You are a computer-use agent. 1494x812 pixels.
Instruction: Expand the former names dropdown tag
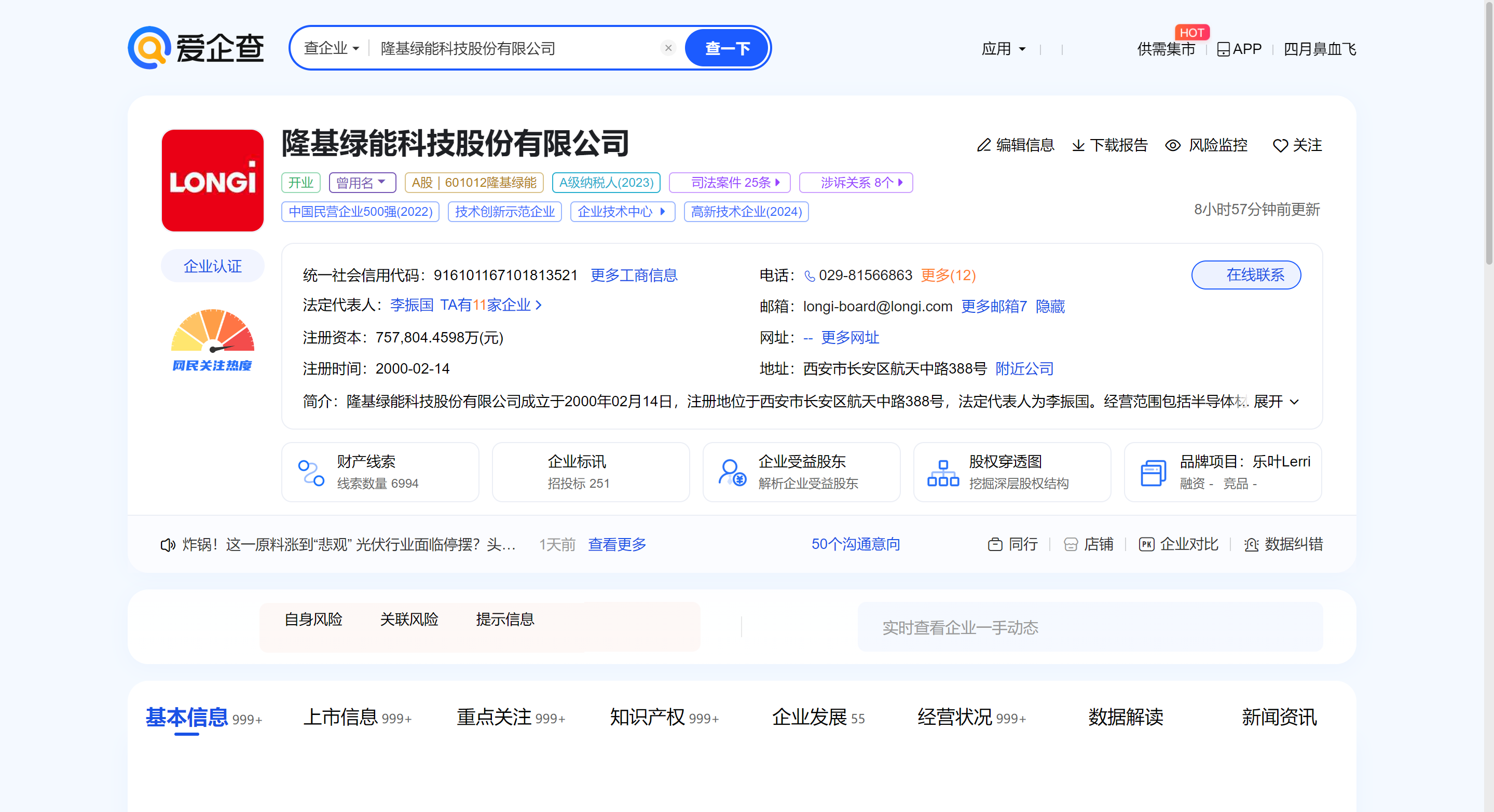(x=362, y=183)
